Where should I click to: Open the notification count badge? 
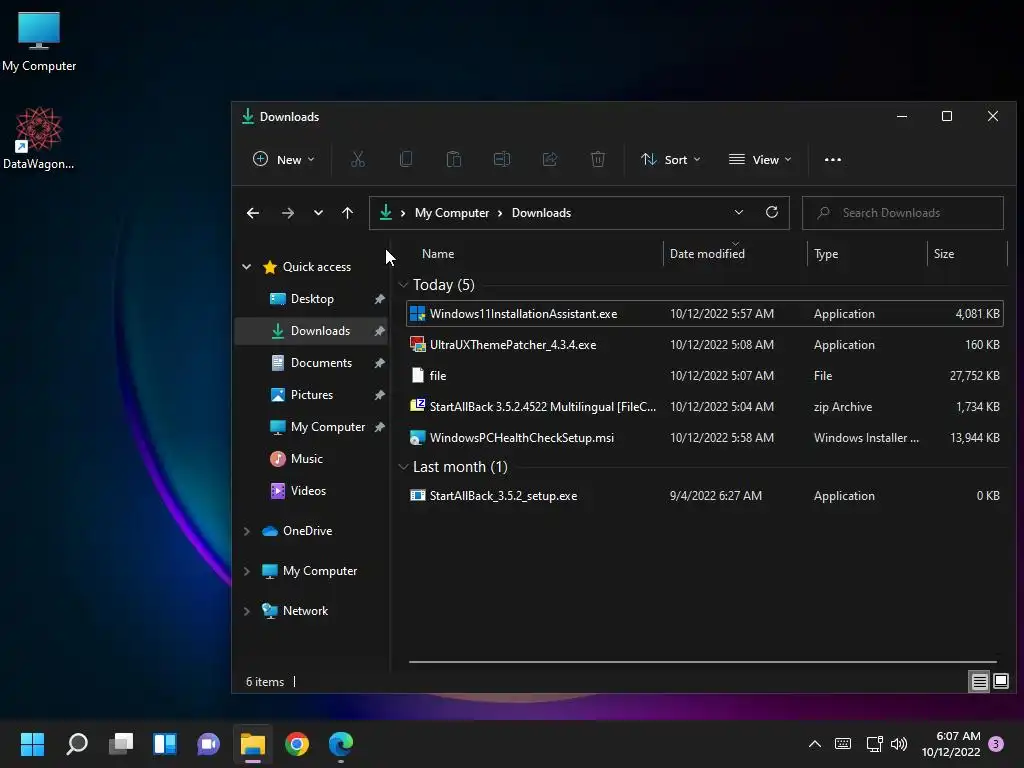[x=996, y=744]
